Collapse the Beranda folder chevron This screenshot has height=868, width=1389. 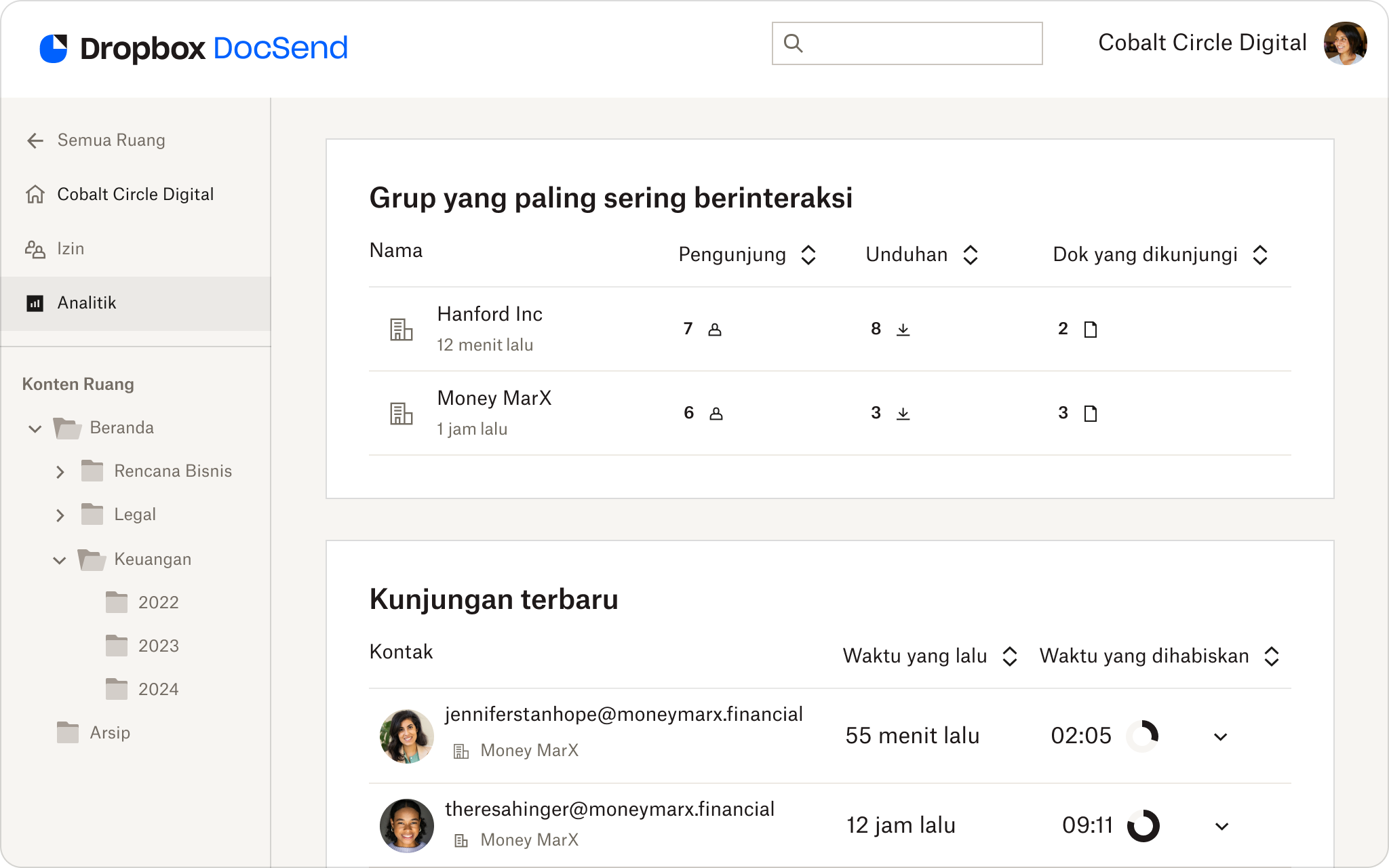pos(35,429)
